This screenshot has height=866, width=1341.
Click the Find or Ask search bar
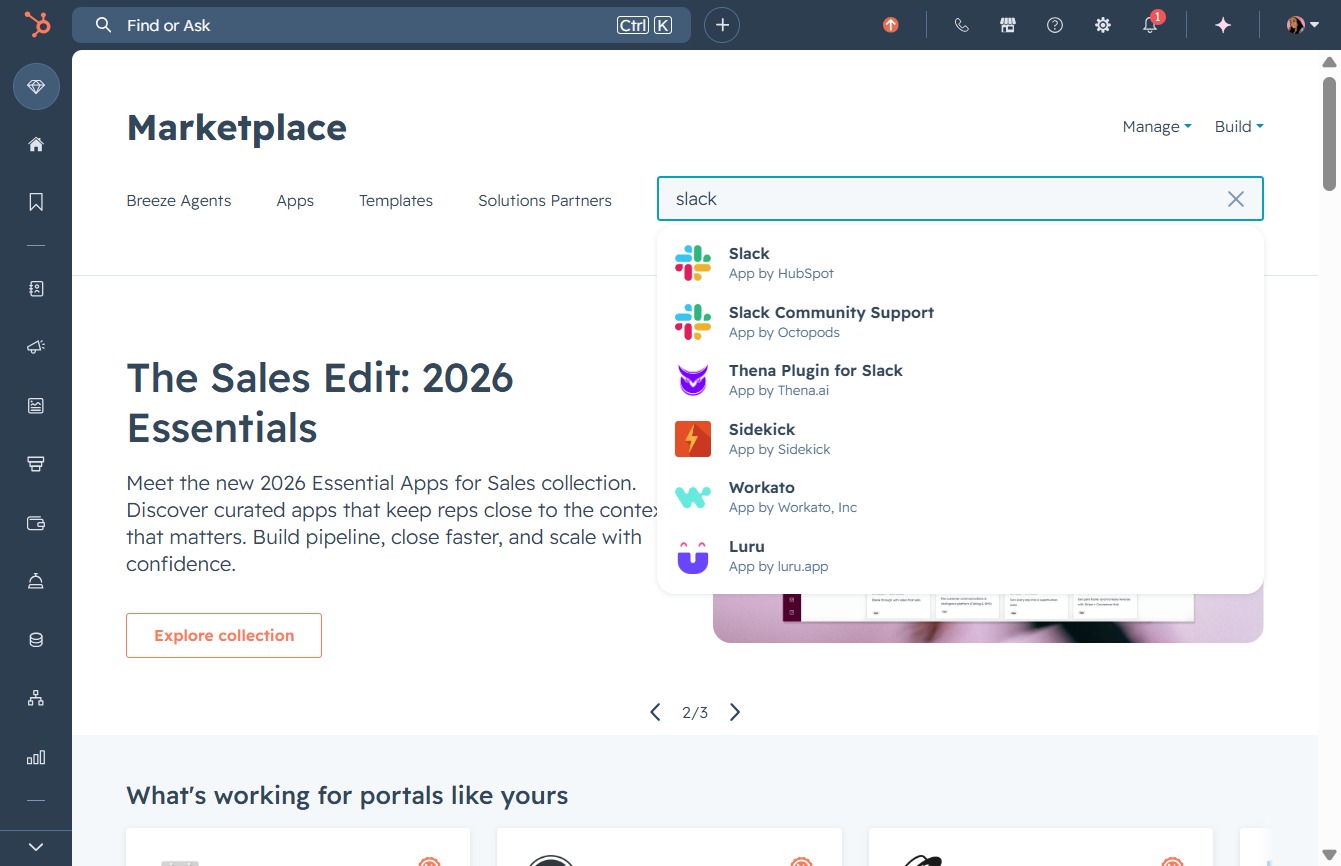click(x=381, y=25)
